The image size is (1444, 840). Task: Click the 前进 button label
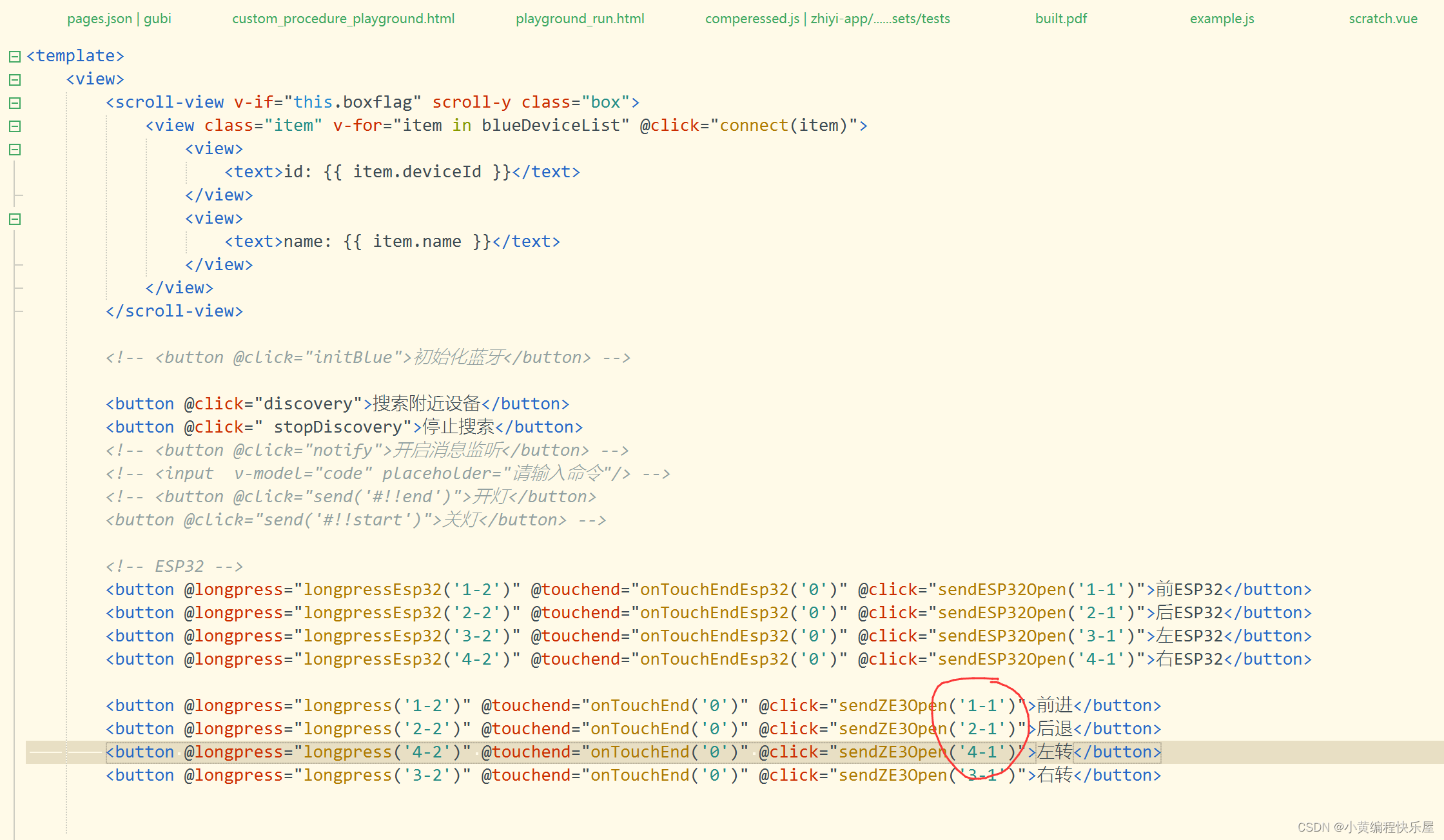1055,705
